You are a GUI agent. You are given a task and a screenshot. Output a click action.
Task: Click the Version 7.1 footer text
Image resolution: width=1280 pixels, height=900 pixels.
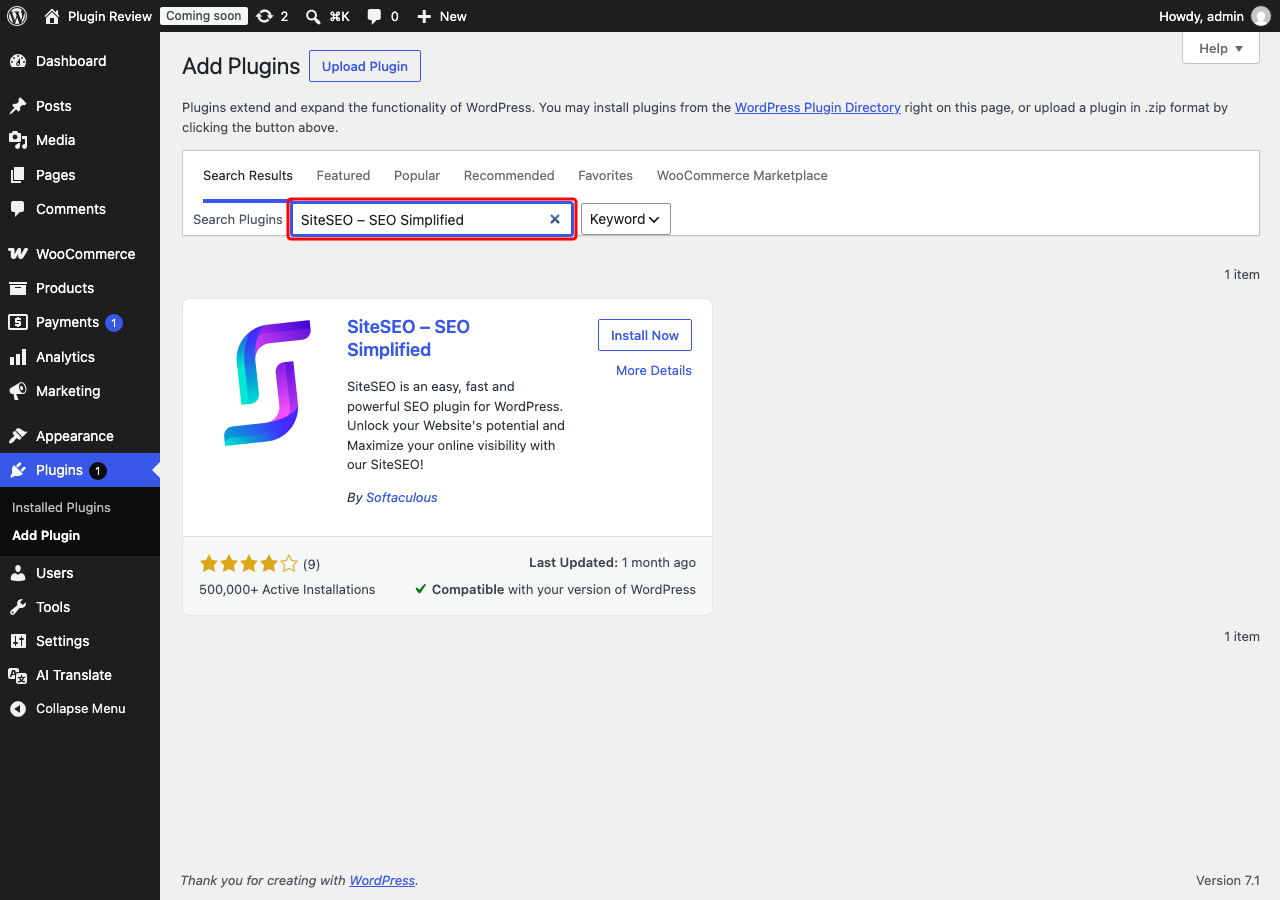(1228, 880)
